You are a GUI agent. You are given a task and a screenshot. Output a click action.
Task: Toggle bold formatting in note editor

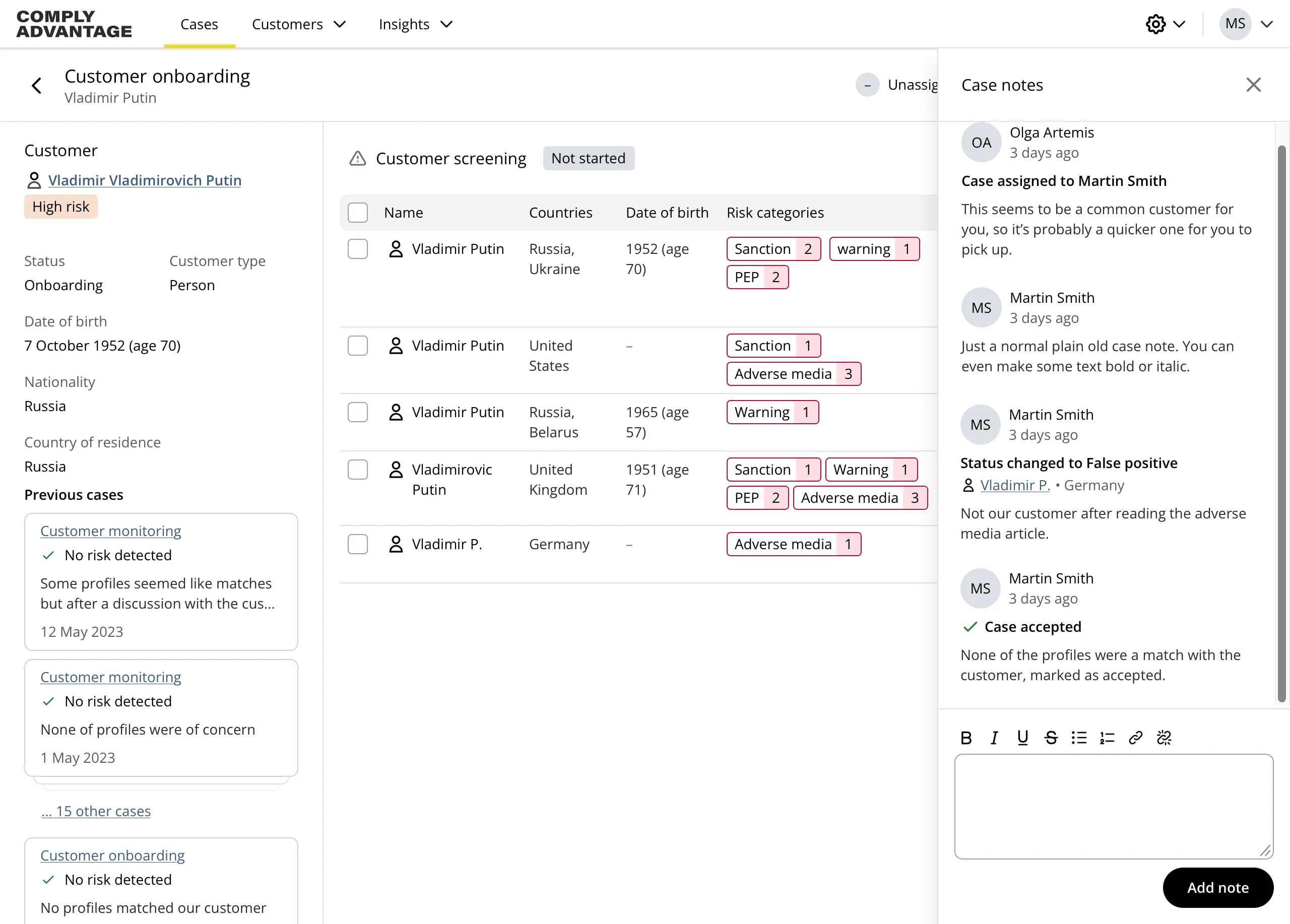[x=966, y=738]
